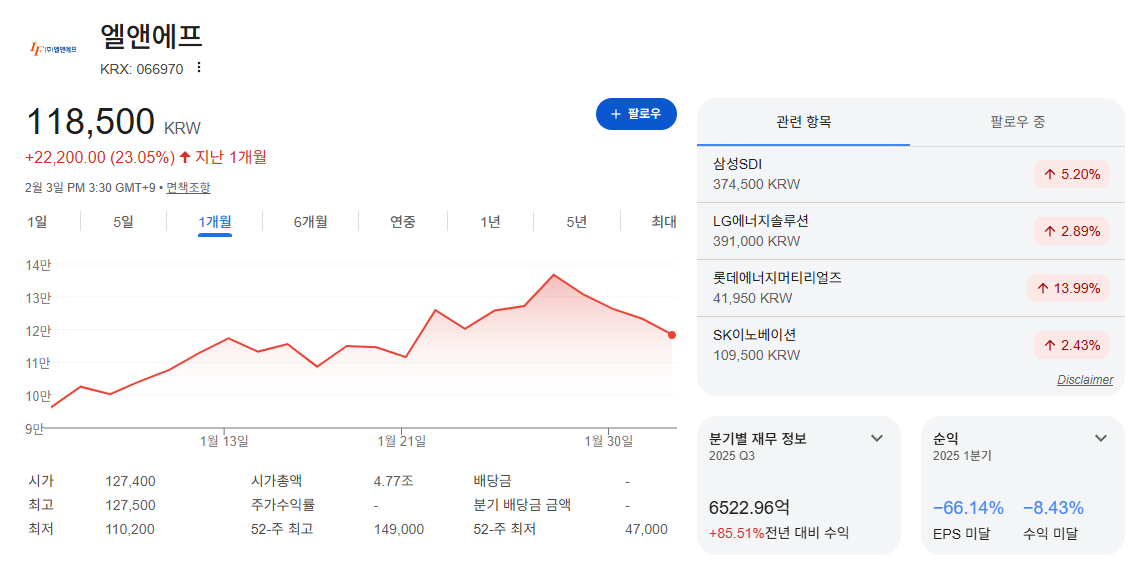
Task: Click the 분기 배당금 금액 label
Action: (x=522, y=505)
